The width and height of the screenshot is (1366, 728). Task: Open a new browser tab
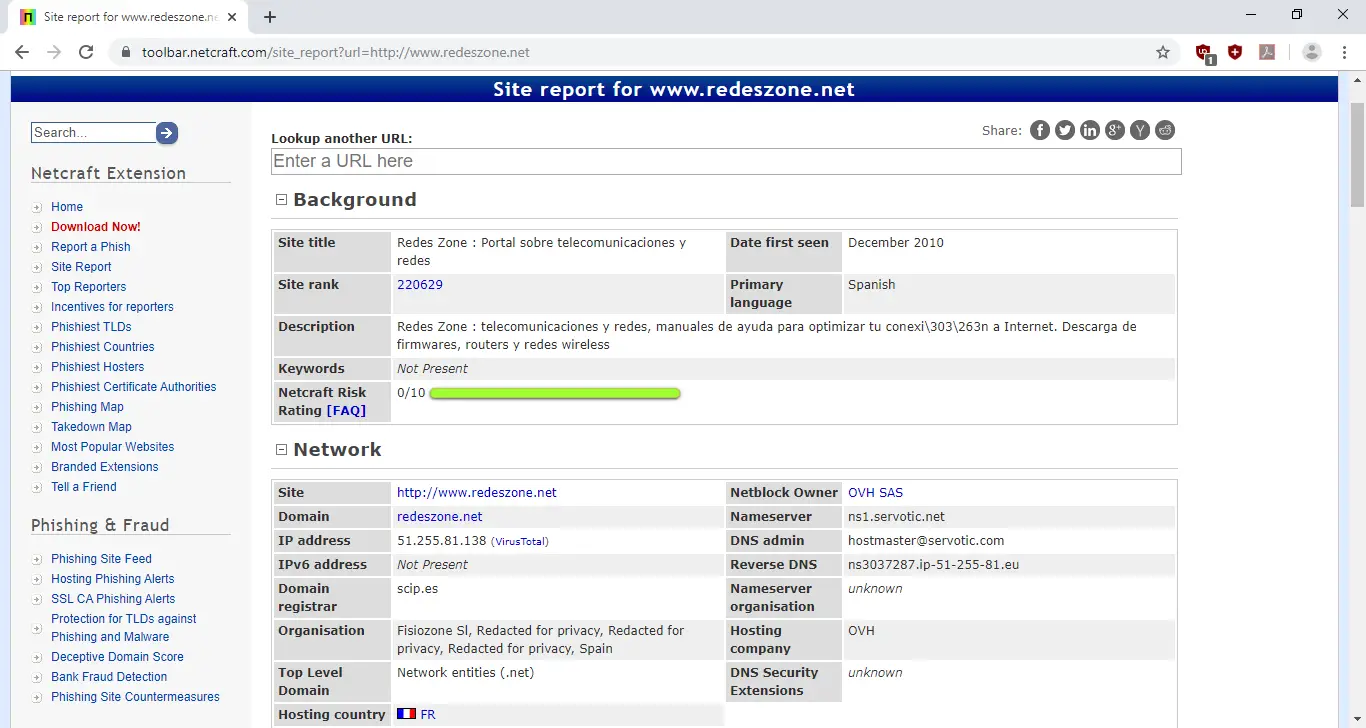[x=269, y=17]
